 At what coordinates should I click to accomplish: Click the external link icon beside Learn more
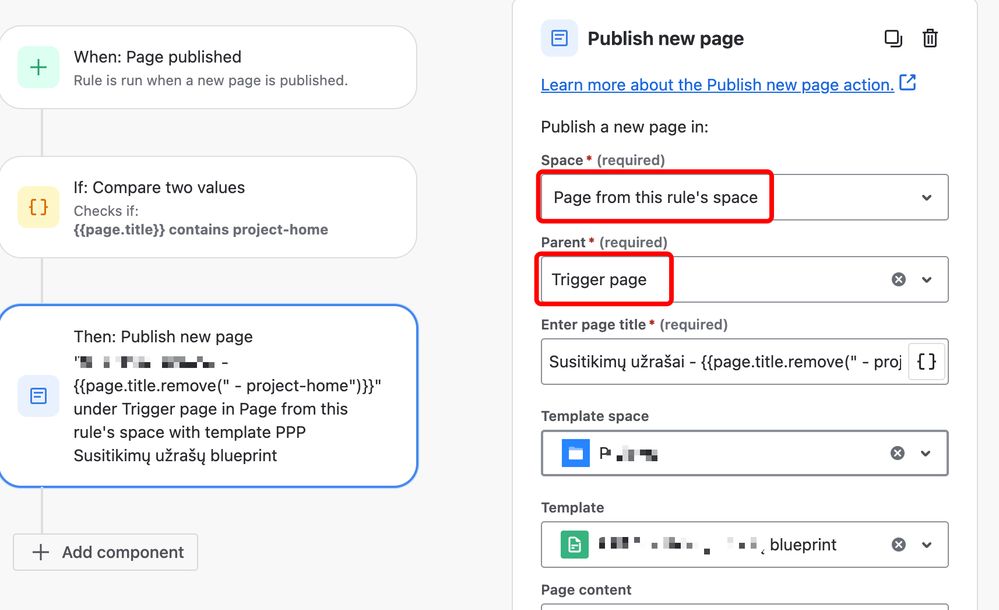(907, 83)
